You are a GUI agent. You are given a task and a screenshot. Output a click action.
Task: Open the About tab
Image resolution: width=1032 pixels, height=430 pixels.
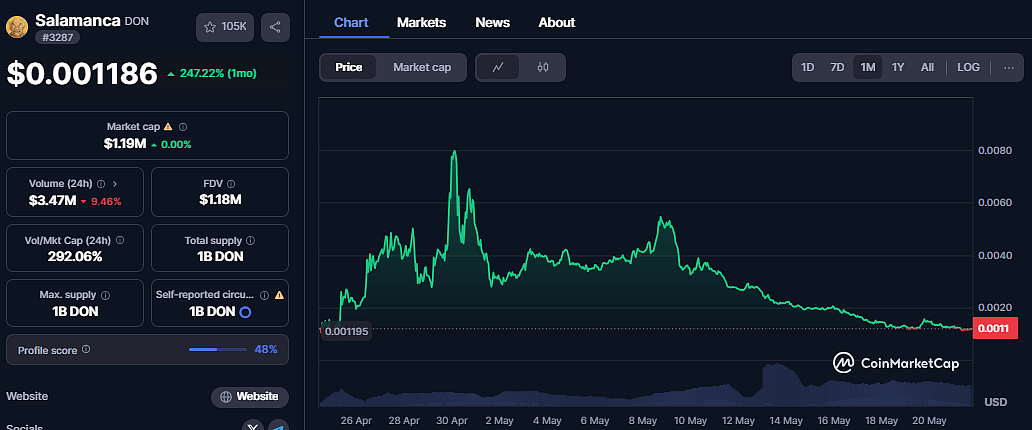557,22
